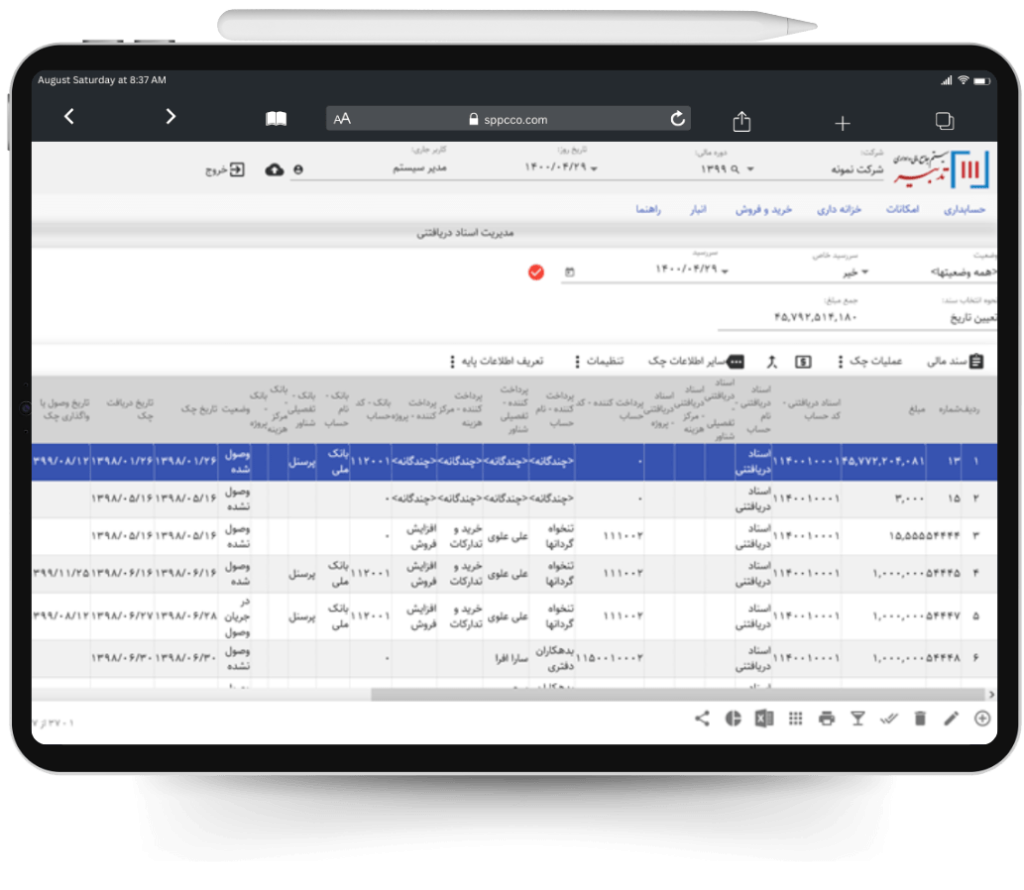Click the double checkmark select-all icon
Viewport: 1024px width, 890px height.
(x=888, y=718)
